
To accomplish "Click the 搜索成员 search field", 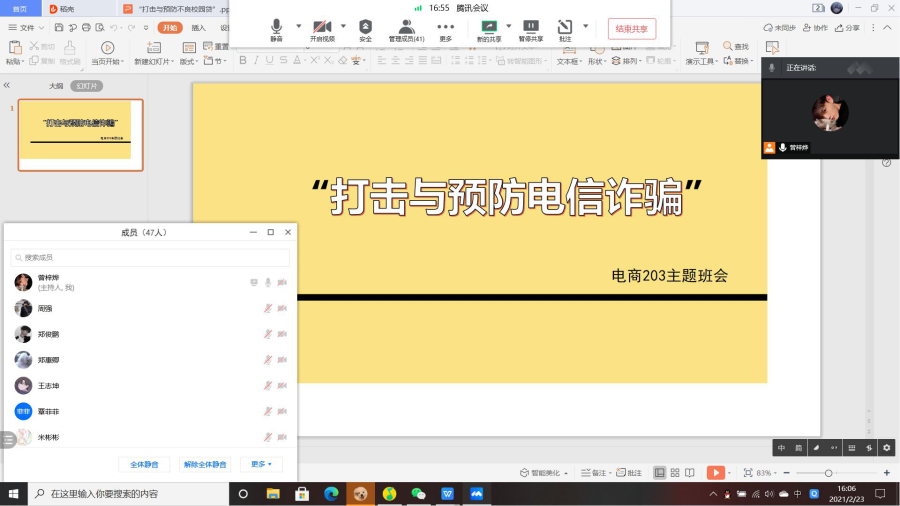I will [150, 258].
